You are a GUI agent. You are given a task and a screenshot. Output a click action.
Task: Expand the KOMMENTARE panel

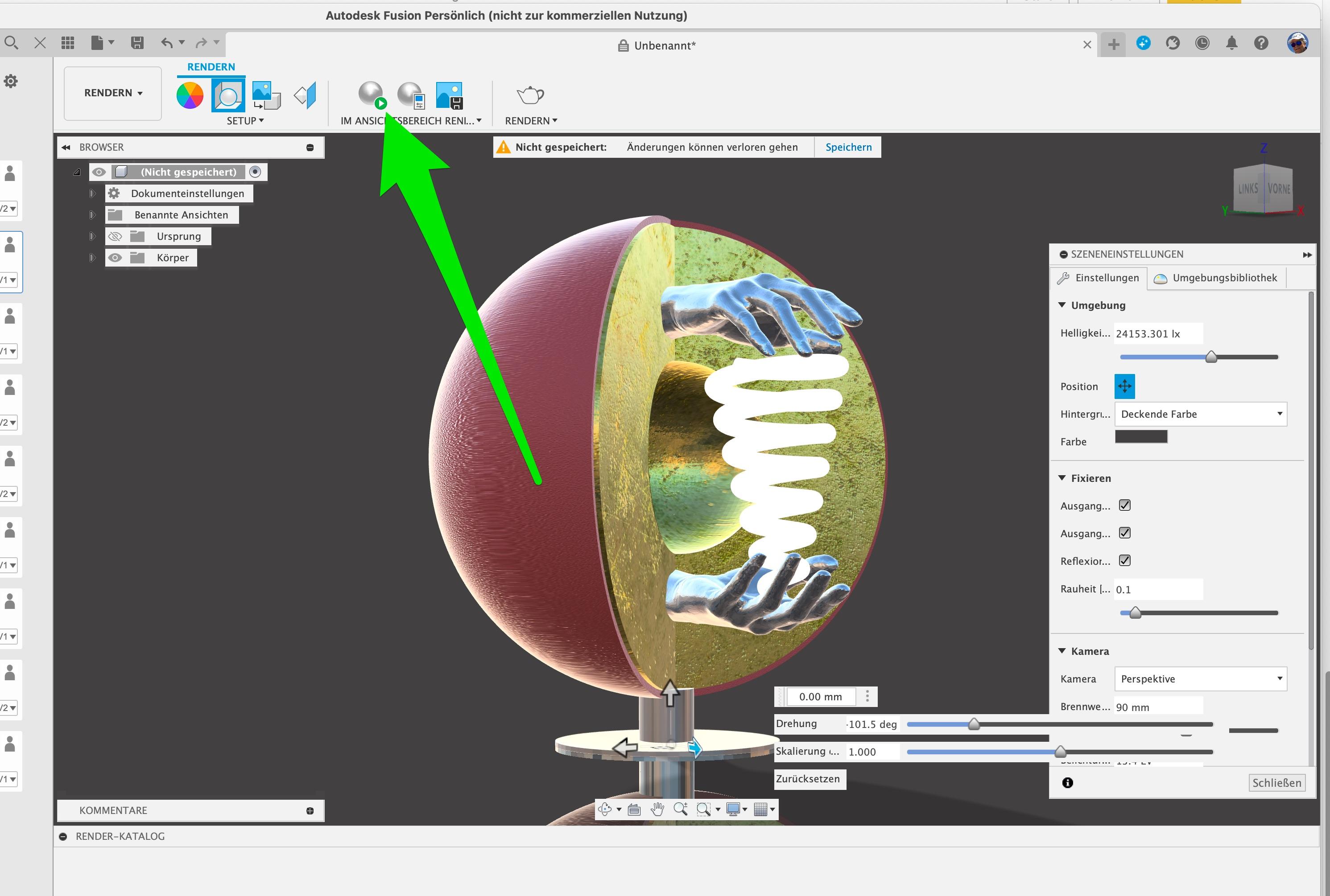pos(310,811)
